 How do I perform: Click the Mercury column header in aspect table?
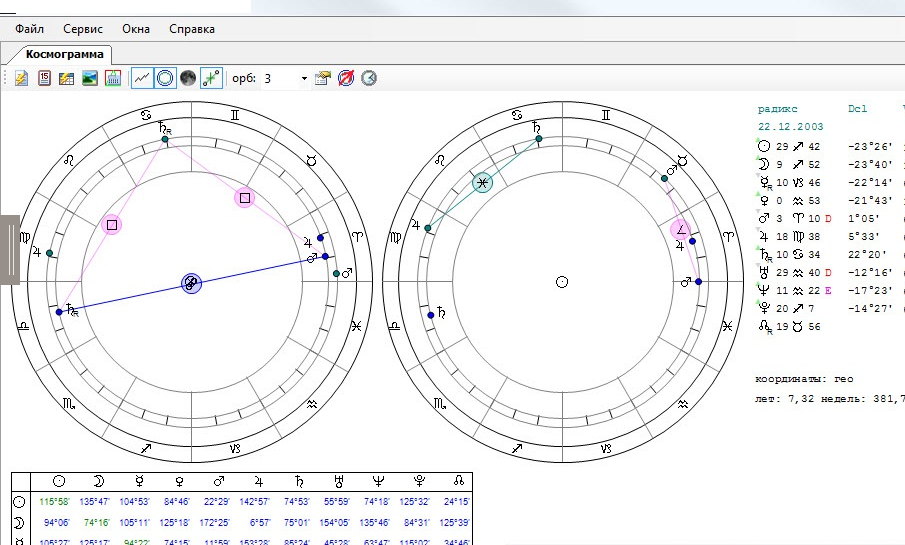point(139,481)
